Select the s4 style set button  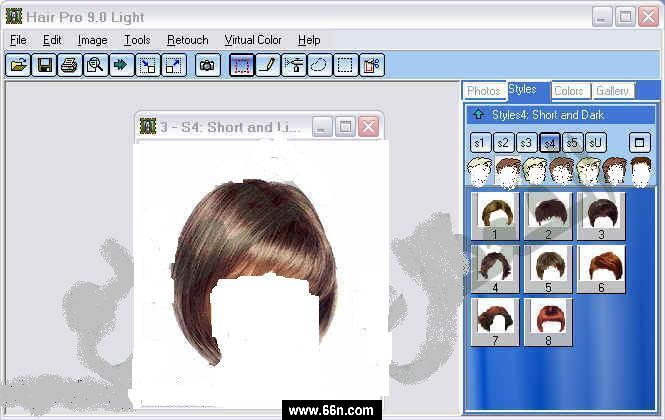tap(550, 143)
